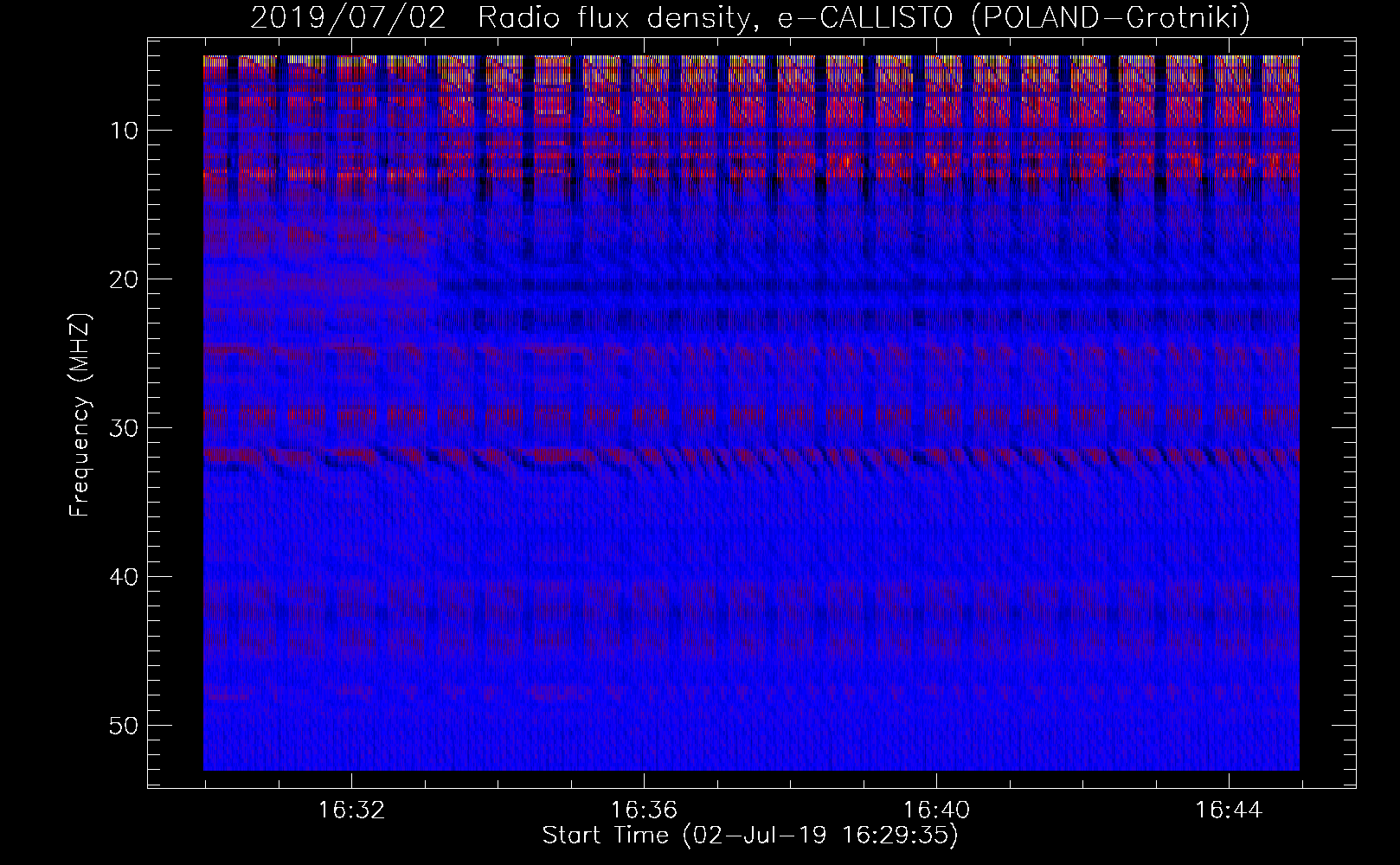
Task: Click the 16:40 time tick label
Action: [x=936, y=811]
